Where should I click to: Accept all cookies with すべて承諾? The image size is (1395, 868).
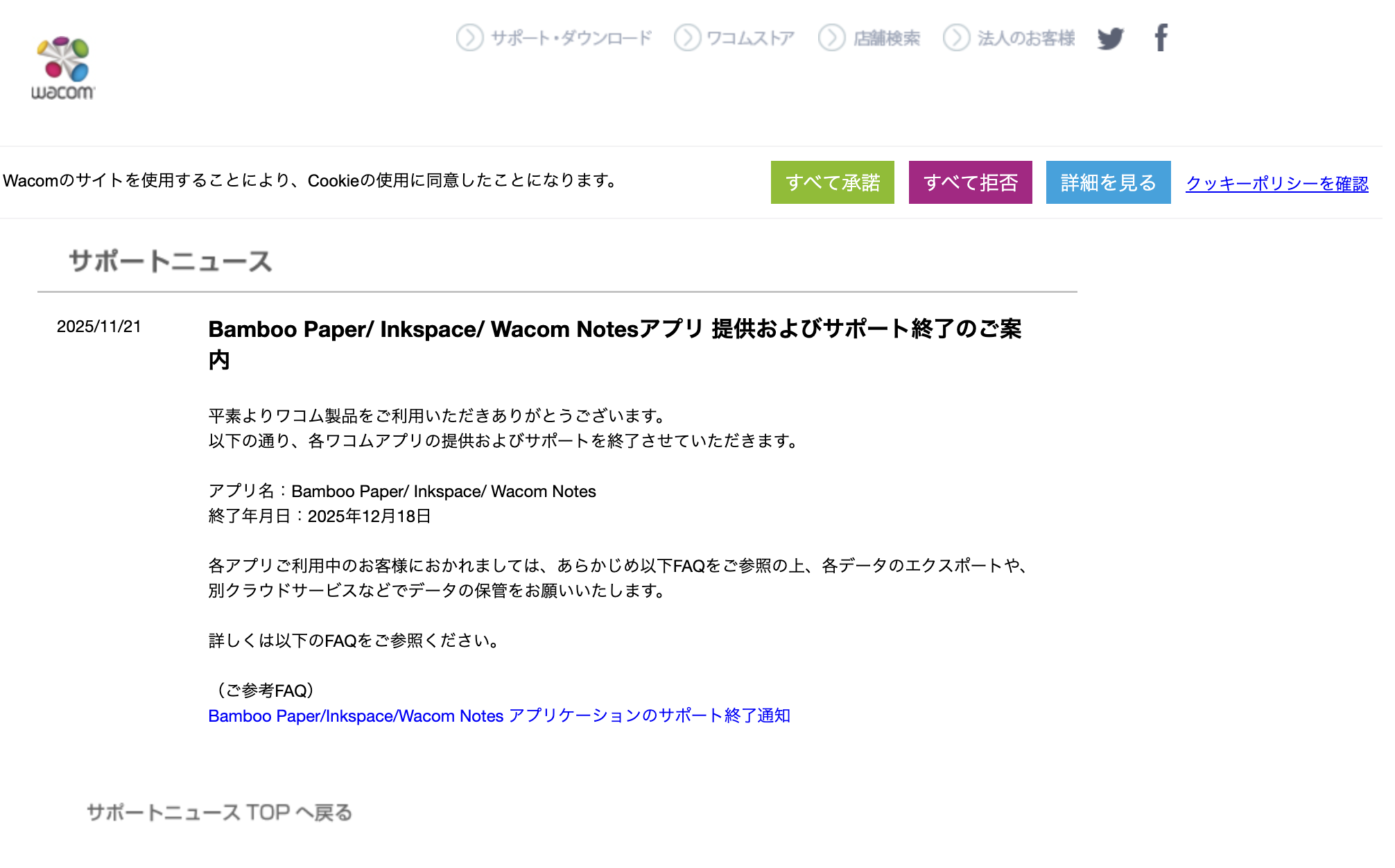(x=832, y=182)
